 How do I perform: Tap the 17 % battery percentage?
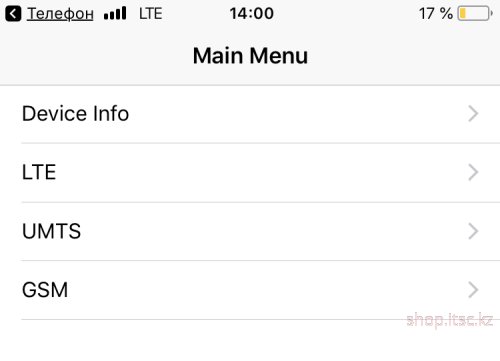pos(436,14)
